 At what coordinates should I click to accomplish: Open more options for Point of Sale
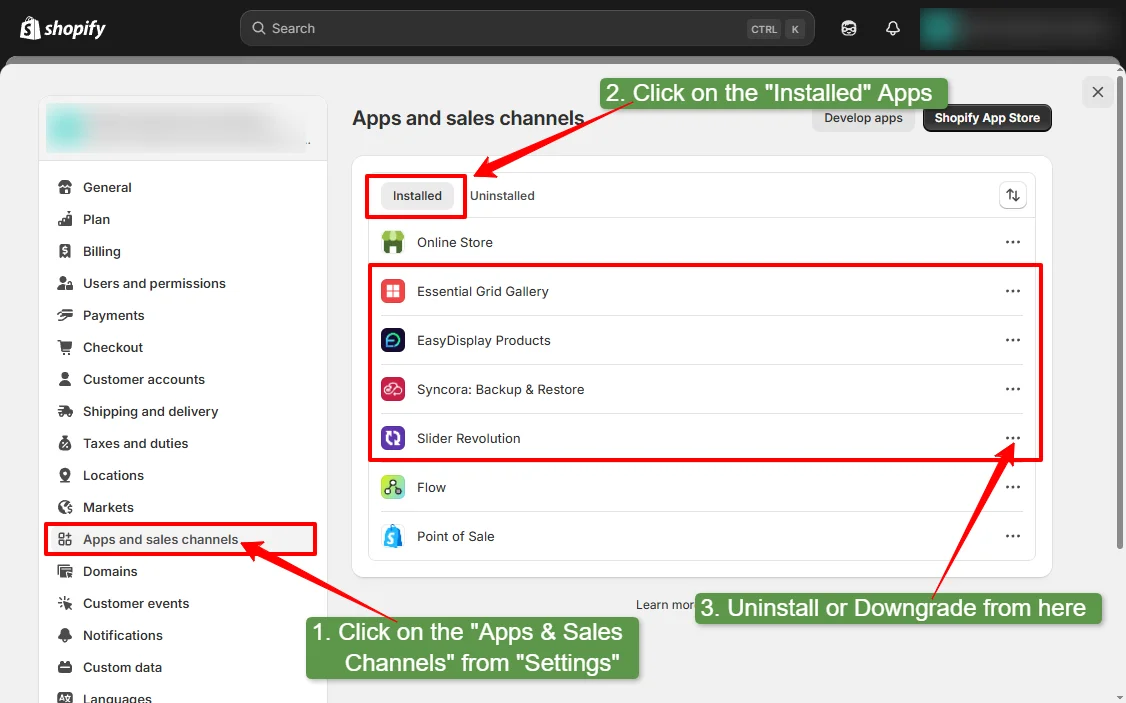(1013, 536)
